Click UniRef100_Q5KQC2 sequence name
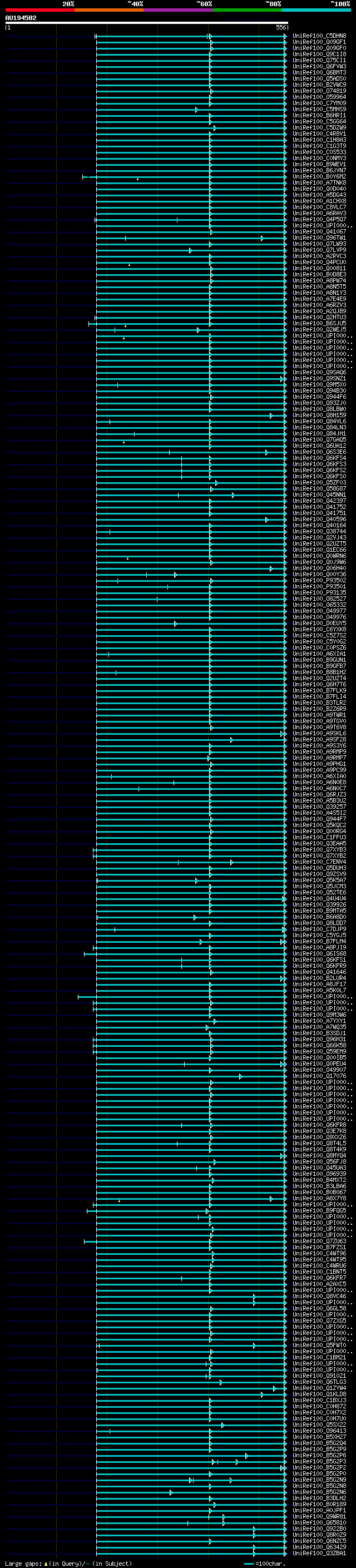Viewport: 356px width, 1568px height. (319, 825)
